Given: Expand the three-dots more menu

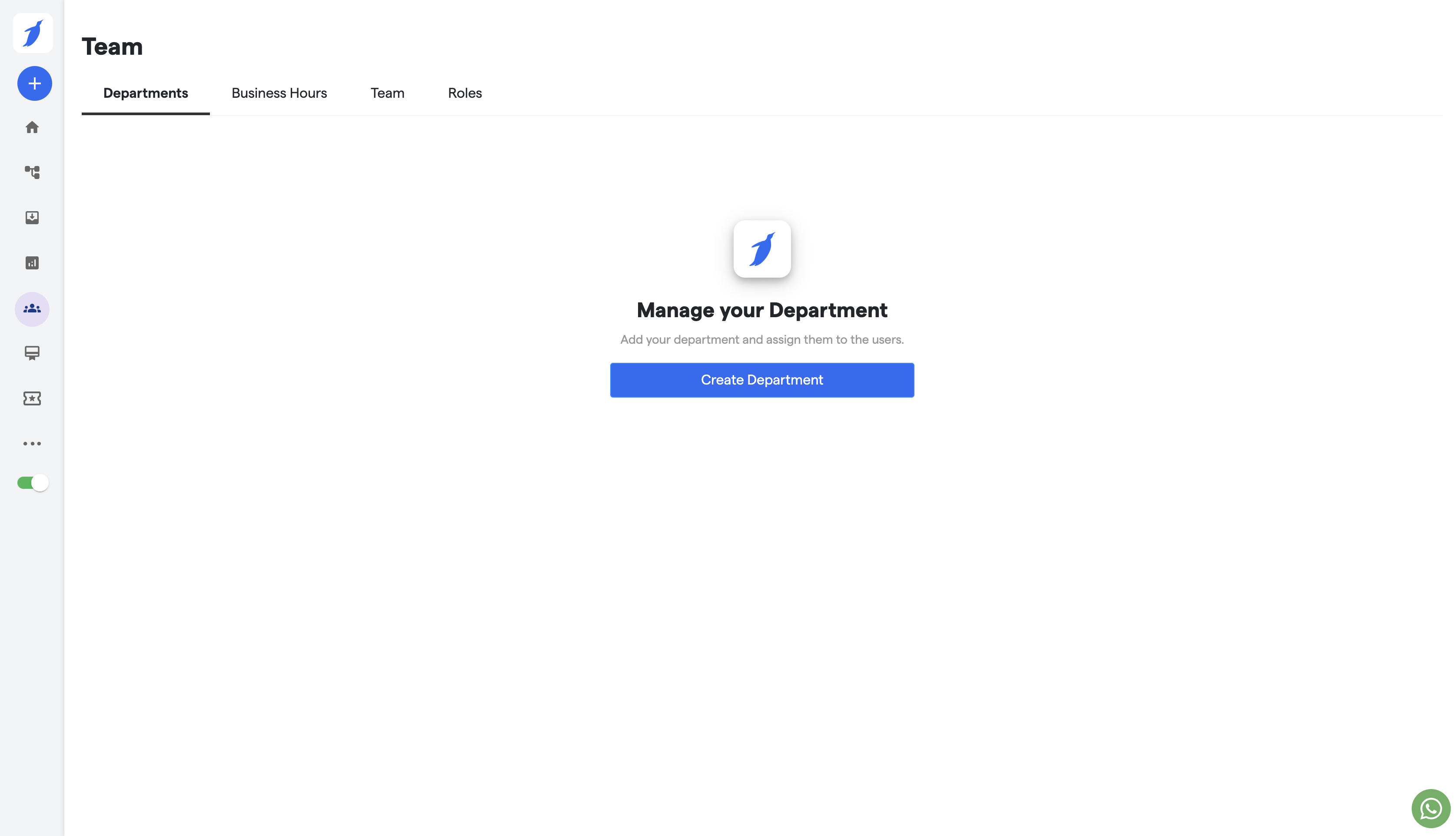Looking at the screenshot, I should (32, 443).
